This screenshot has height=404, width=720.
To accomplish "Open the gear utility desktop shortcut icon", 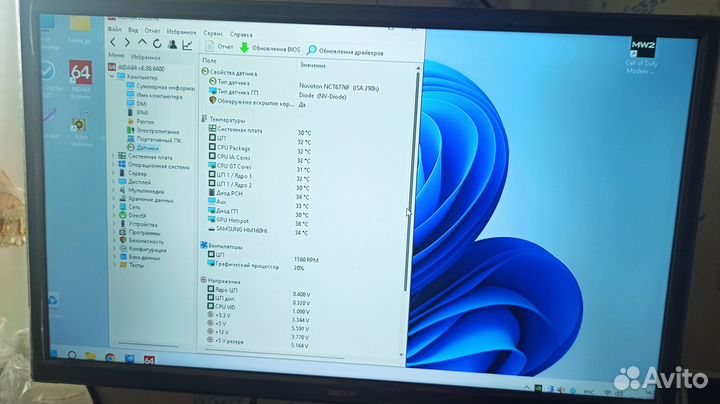I will [x=79, y=125].
